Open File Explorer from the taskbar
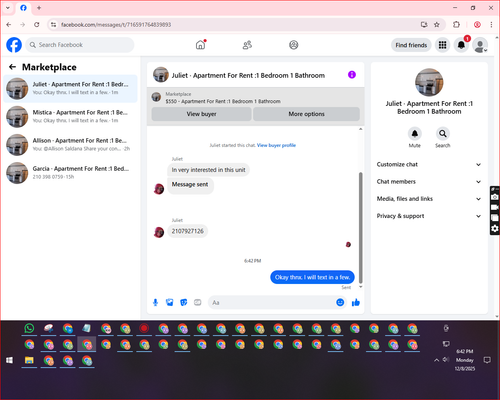 coord(29,360)
